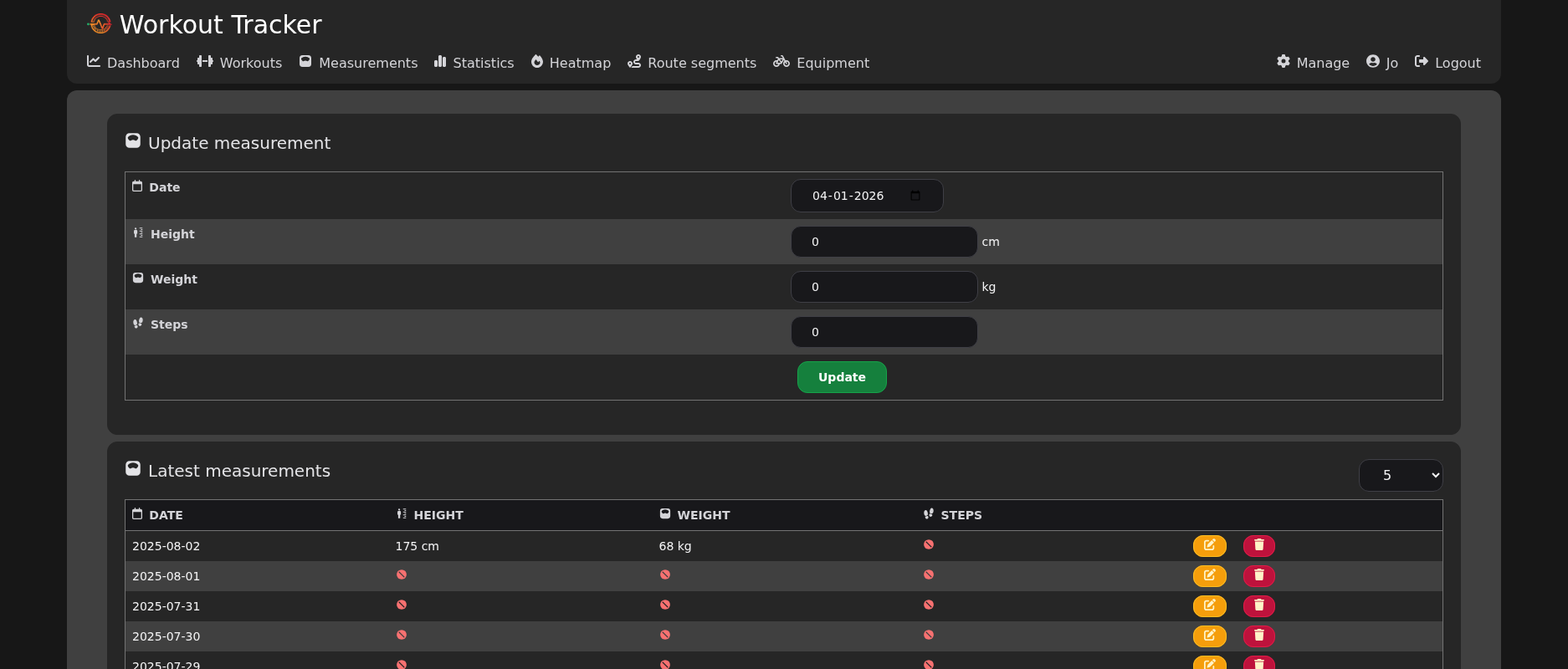Image resolution: width=1568 pixels, height=669 pixels.
Task: Open the Manage settings page
Action: pyautogui.click(x=1313, y=63)
